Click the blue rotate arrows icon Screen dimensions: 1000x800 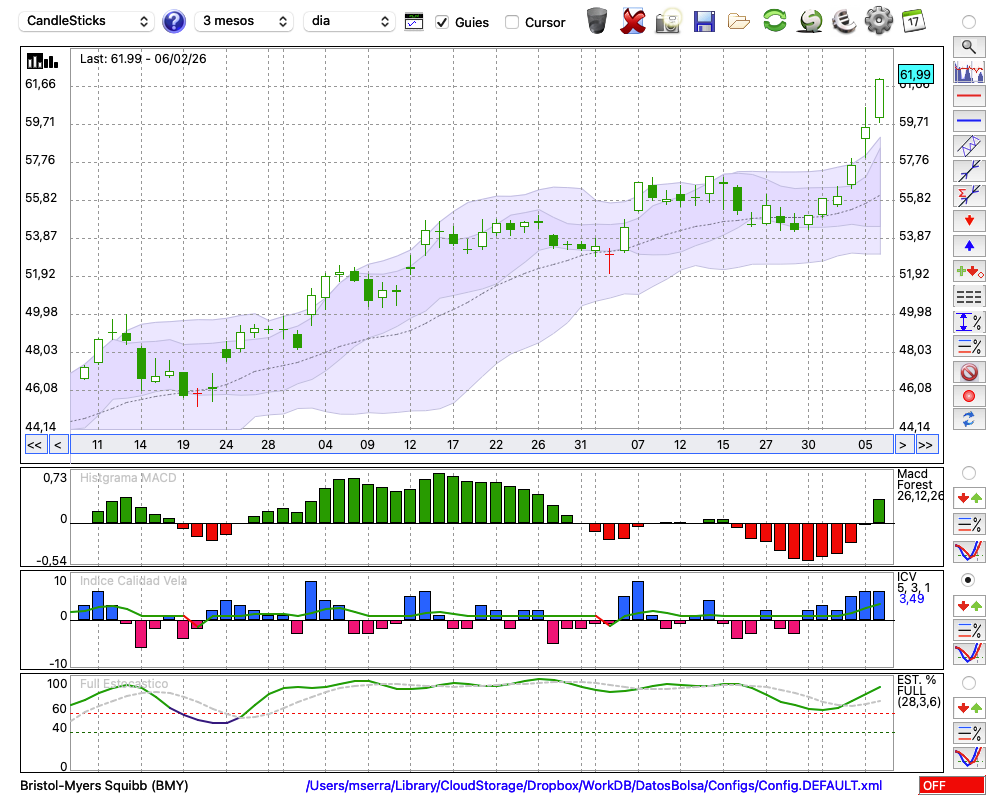click(x=969, y=419)
